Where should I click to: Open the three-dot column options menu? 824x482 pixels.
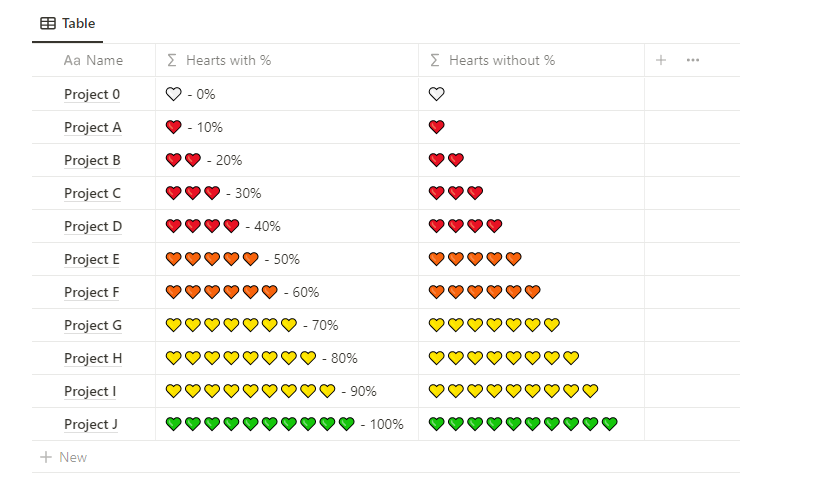pyautogui.click(x=693, y=60)
